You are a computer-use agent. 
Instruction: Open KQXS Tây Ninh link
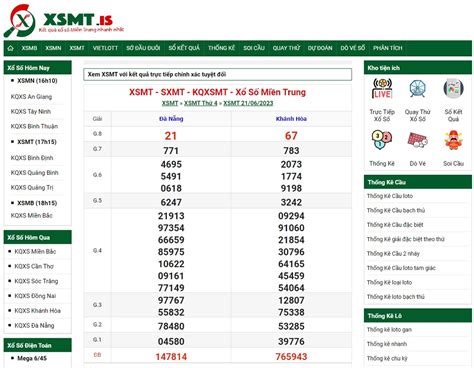(31, 111)
